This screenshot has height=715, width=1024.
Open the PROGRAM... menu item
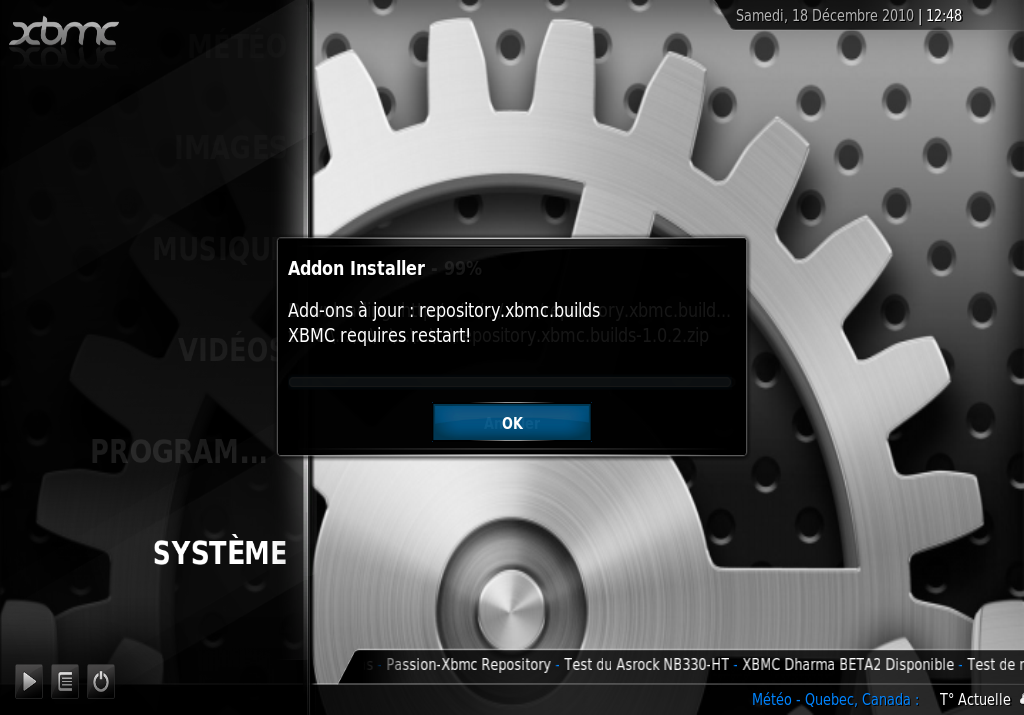point(179,452)
